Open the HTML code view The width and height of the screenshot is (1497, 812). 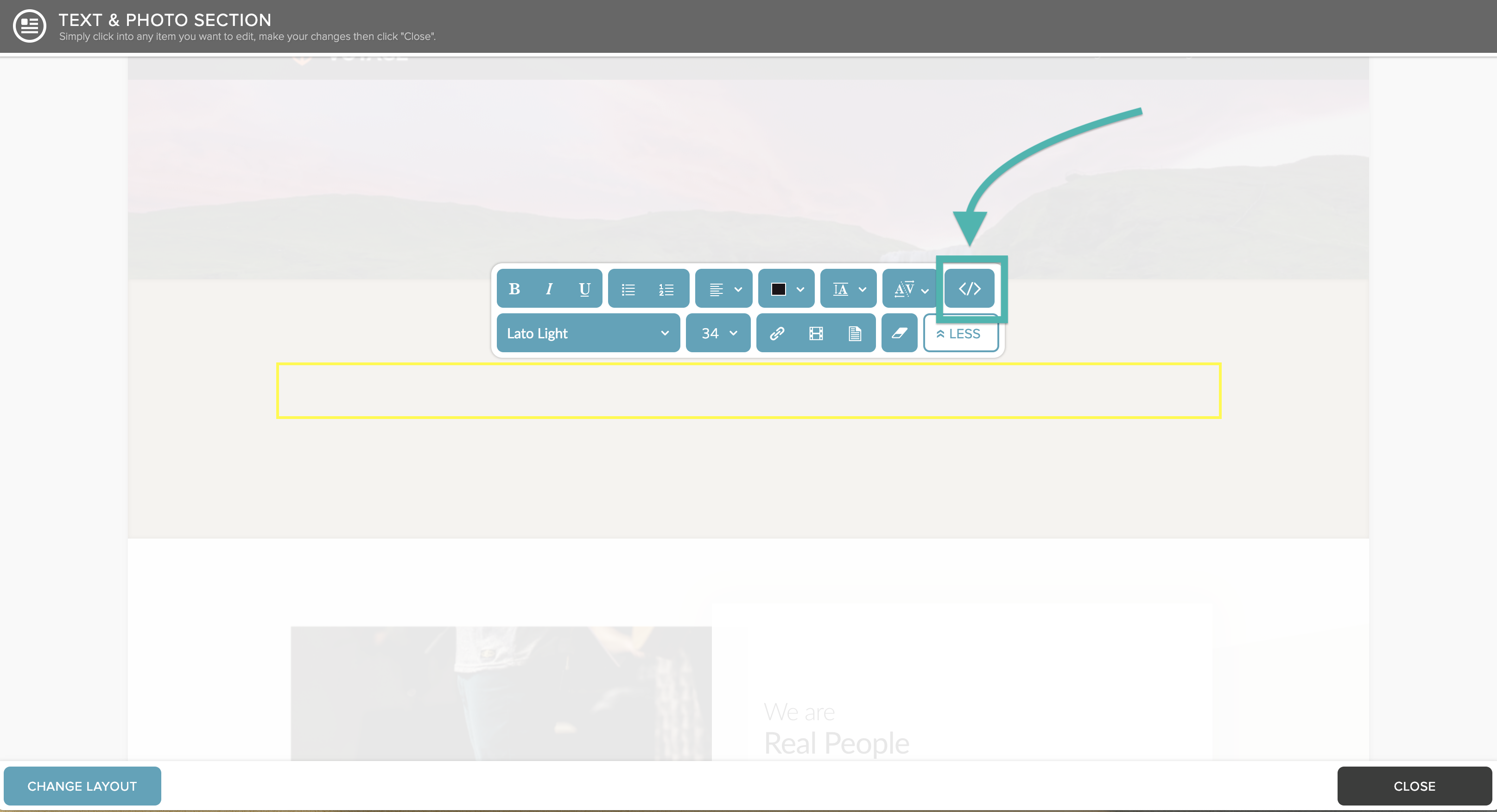969,288
